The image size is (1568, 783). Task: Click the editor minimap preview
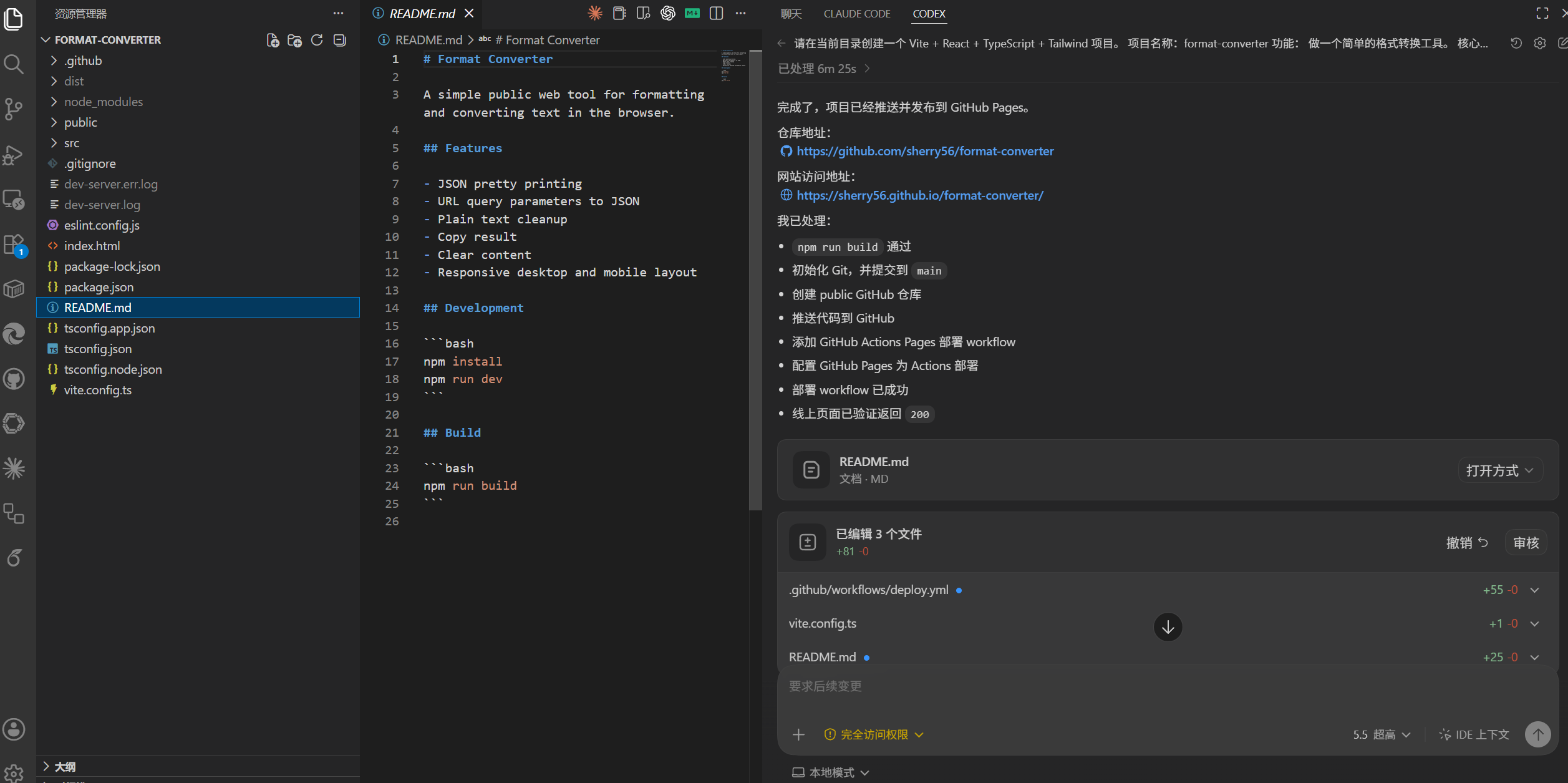(733, 66)
